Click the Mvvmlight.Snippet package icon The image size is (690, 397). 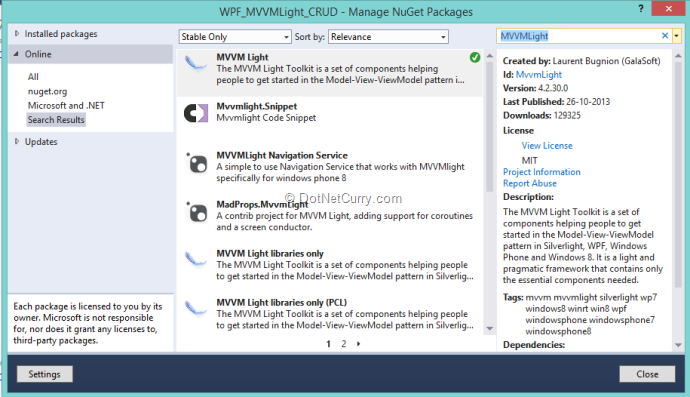196,113
